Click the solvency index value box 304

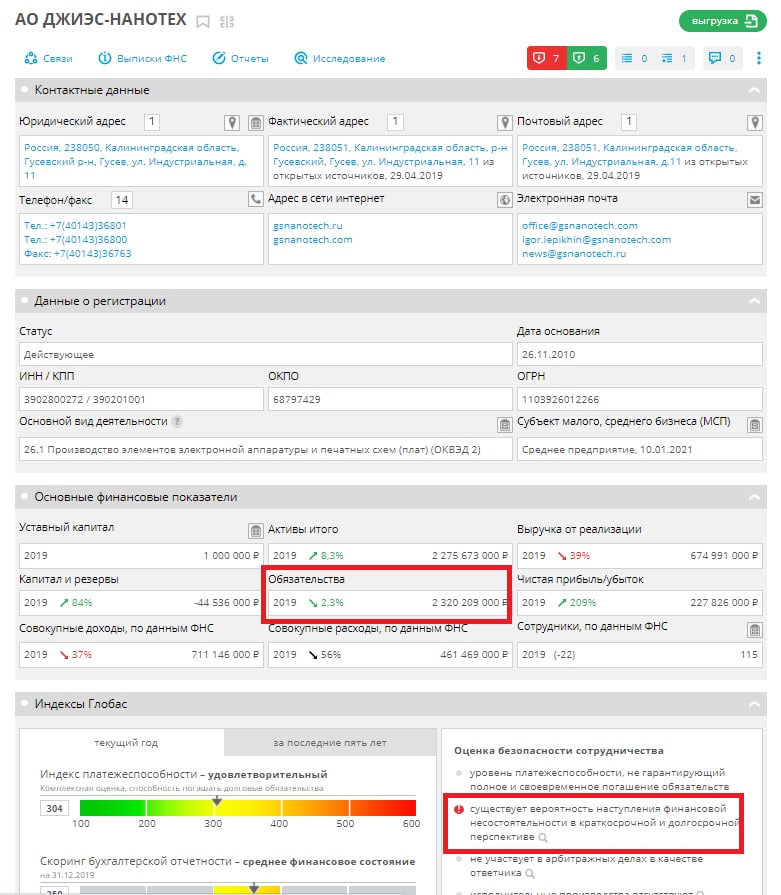[x=54, y=808]
